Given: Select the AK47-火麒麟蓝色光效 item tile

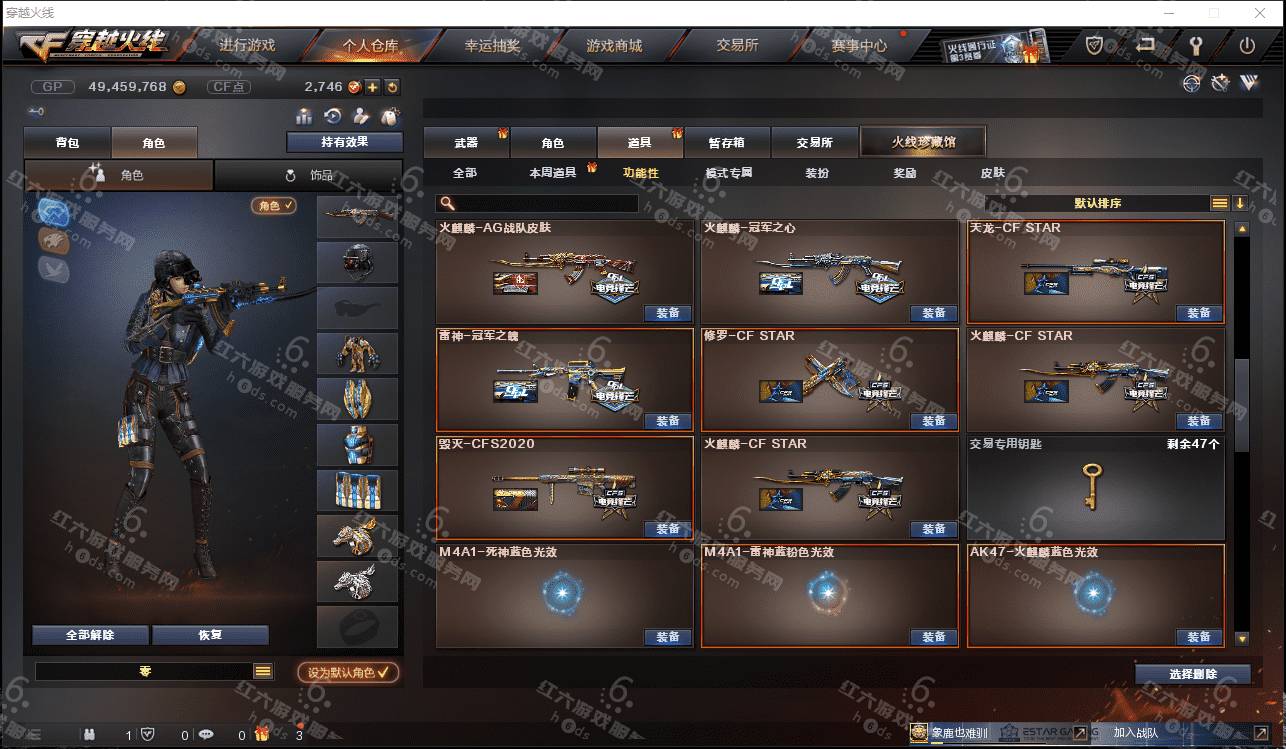Looking at the screenshot, I should (x=1096, y=596).
